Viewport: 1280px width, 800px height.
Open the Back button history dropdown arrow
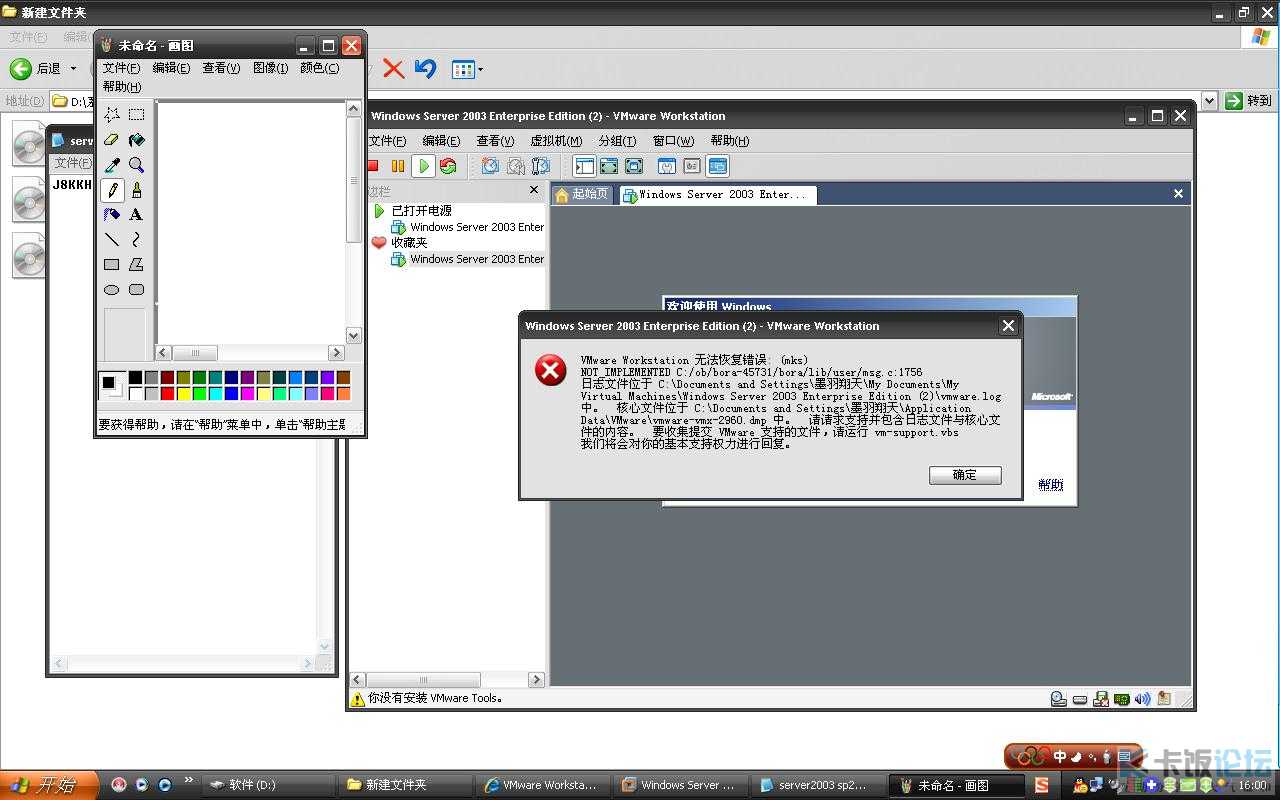click(74, 68)
